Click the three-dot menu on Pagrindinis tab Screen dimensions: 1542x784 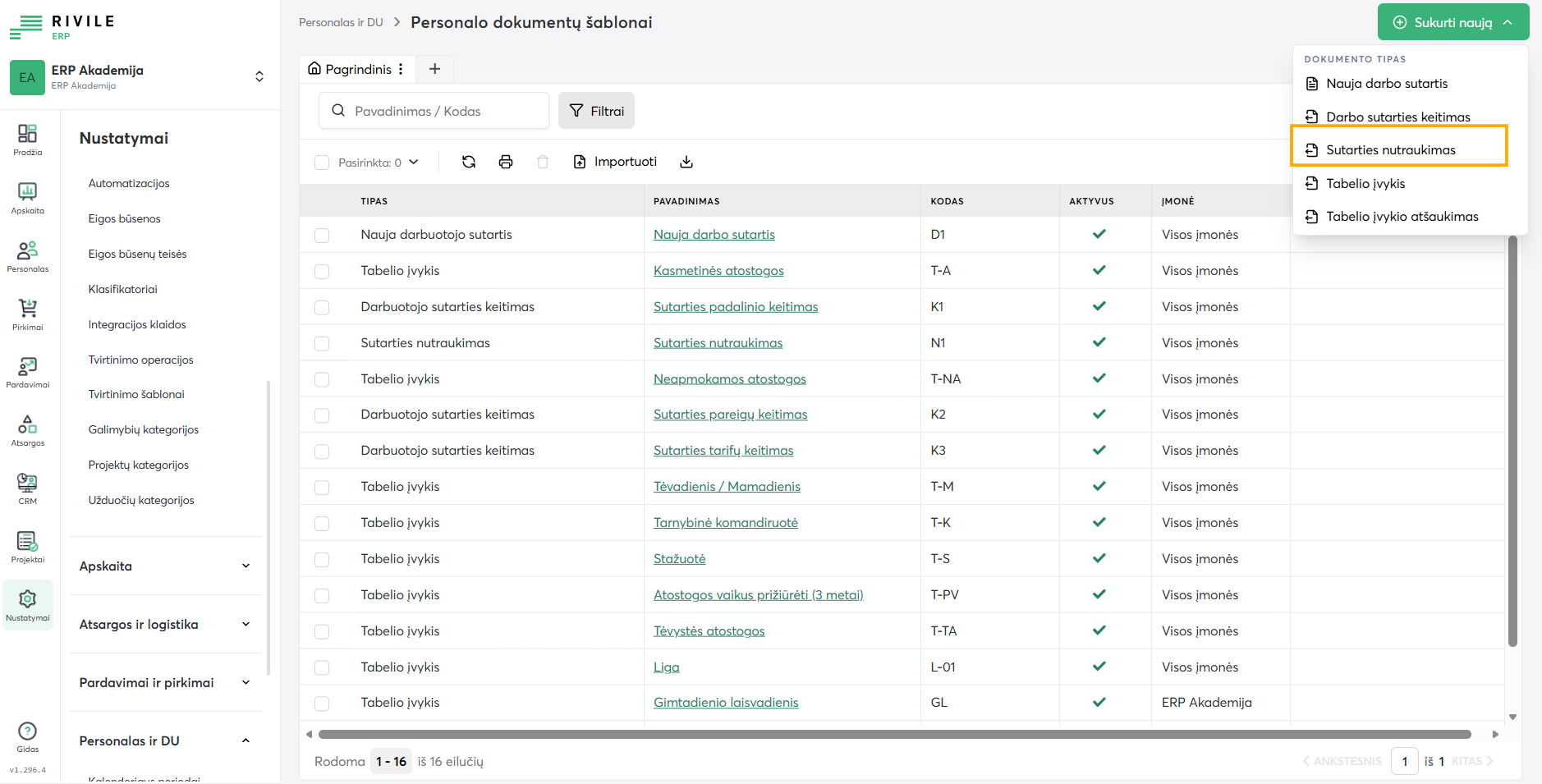click(401, 69)
